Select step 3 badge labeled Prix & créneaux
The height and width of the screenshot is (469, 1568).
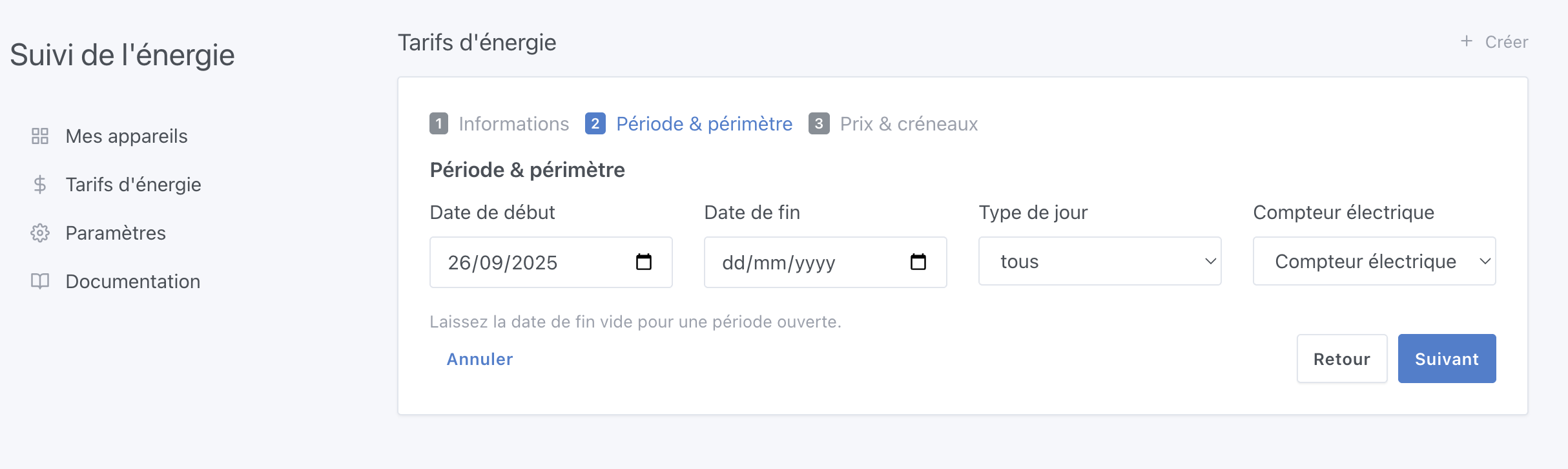click(819, 123)
